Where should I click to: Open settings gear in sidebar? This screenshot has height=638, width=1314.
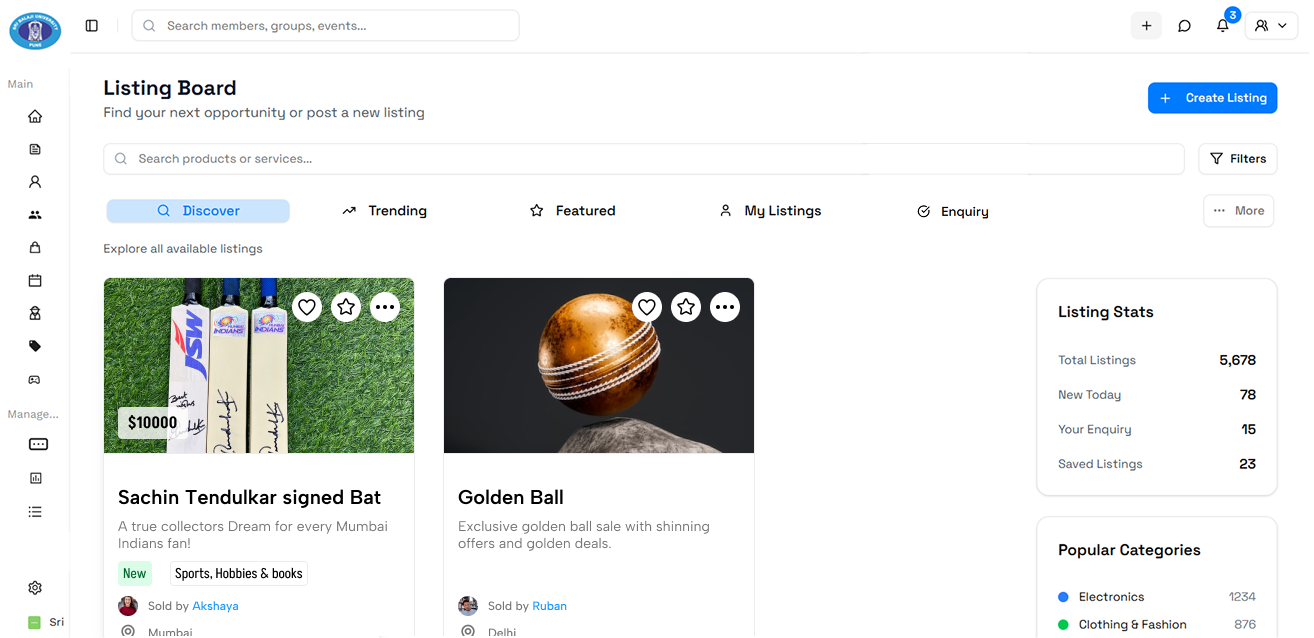(35, 588)
